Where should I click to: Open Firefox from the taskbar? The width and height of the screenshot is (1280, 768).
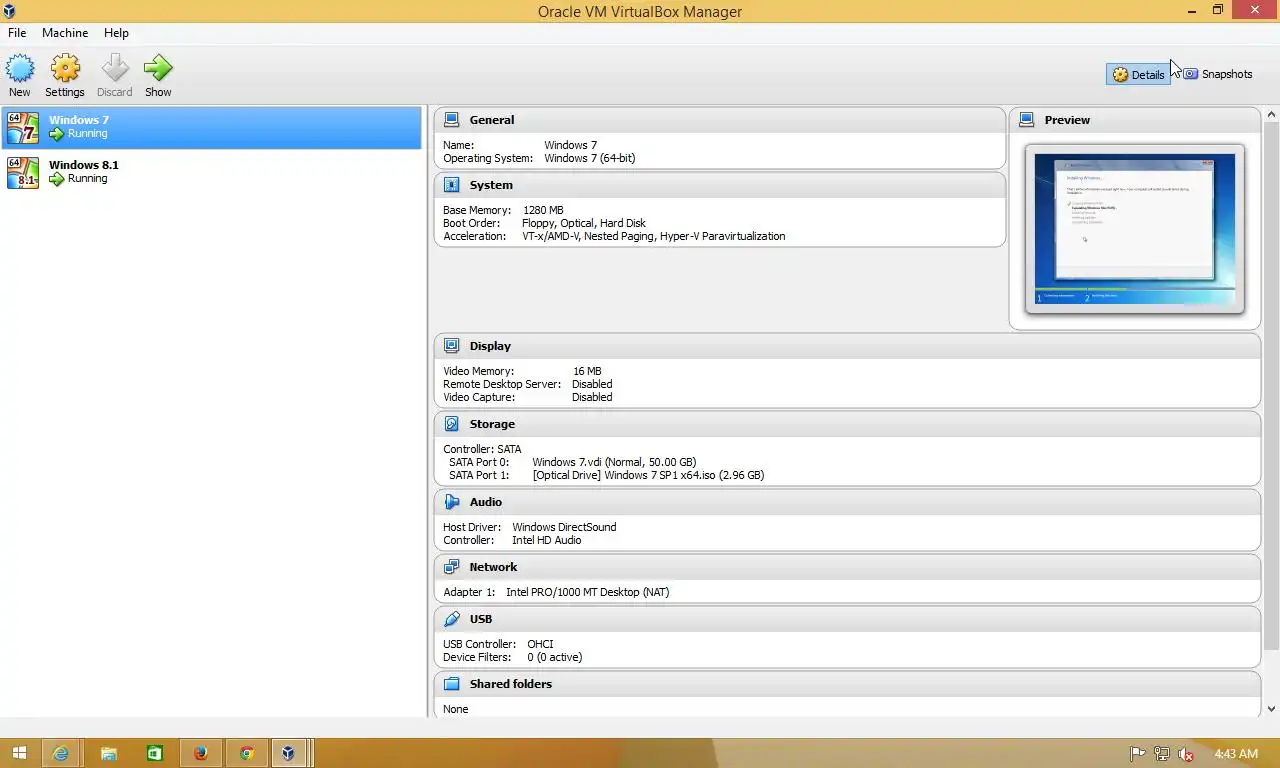click(x=201, y=753)
